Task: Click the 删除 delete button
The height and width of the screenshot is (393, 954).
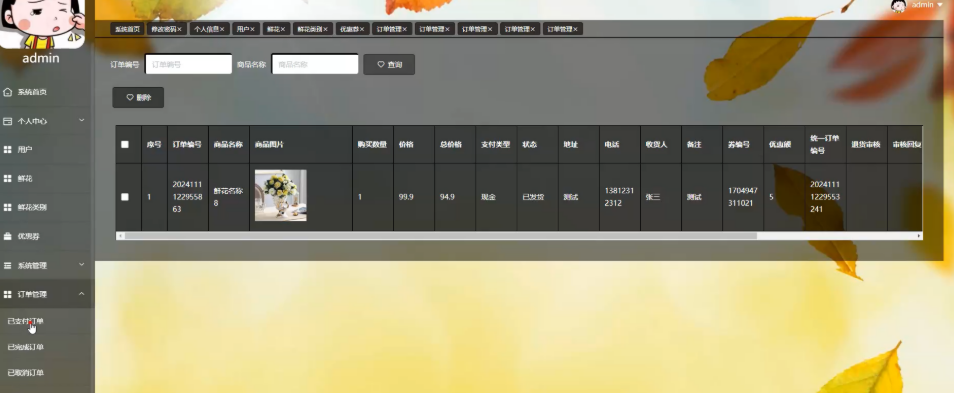Action: tap(138, 97)
